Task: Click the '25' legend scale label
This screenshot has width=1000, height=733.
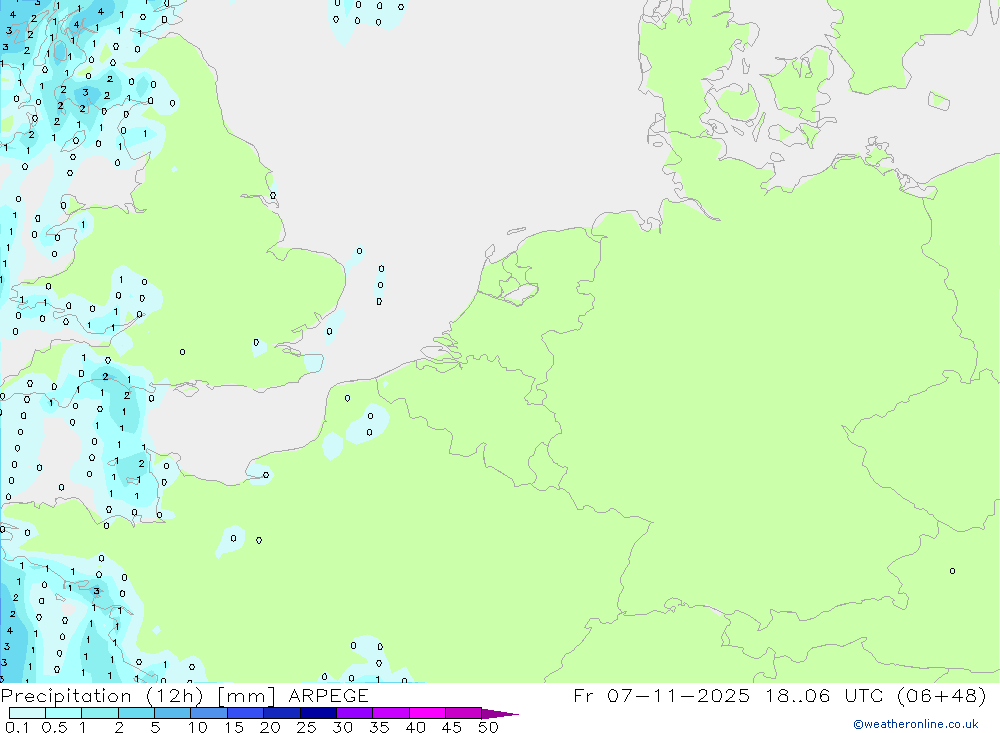Action: pyautogui.click(x=307, y=727)
